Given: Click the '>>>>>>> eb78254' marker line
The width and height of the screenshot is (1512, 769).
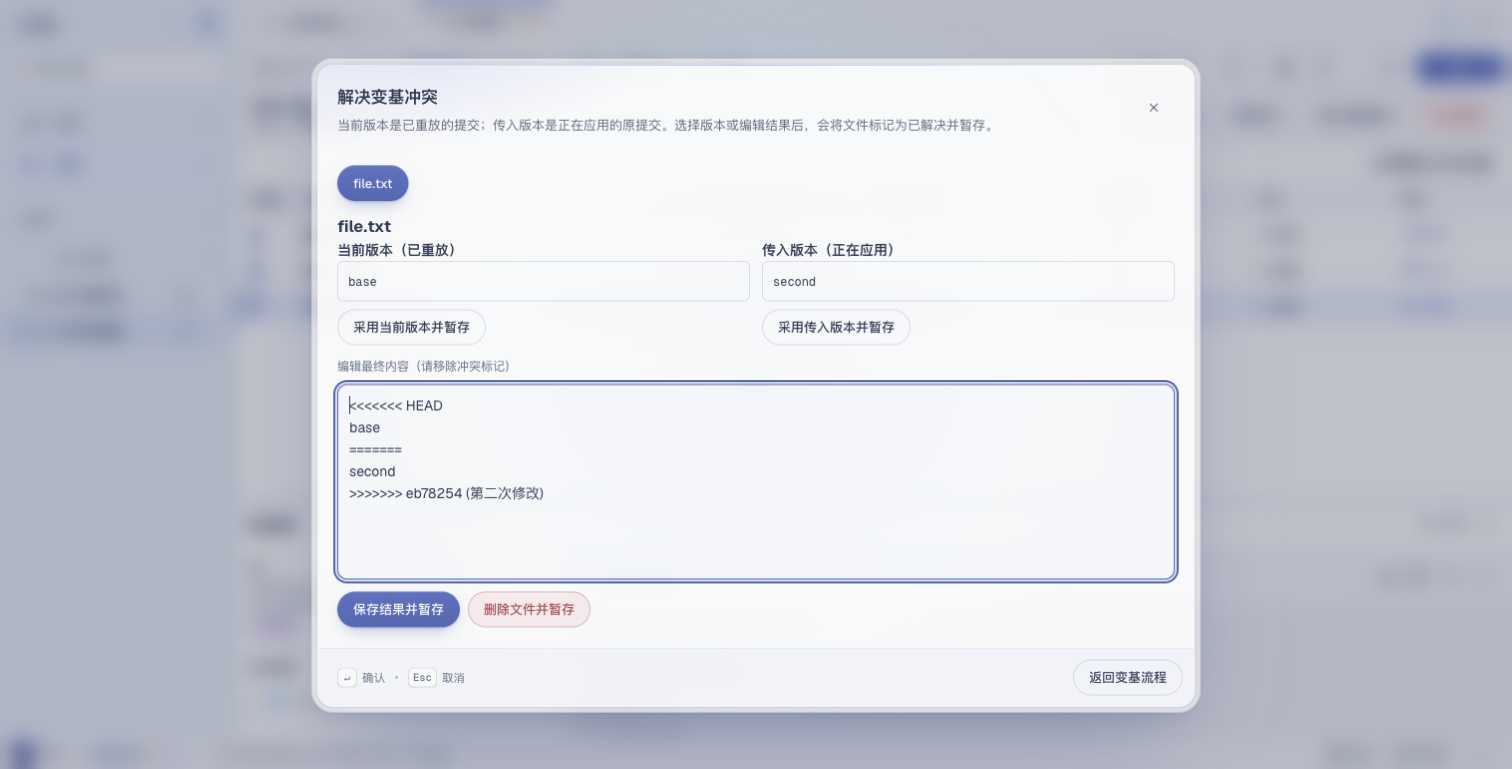Looking at the screenshot, I should coord(446,493).
